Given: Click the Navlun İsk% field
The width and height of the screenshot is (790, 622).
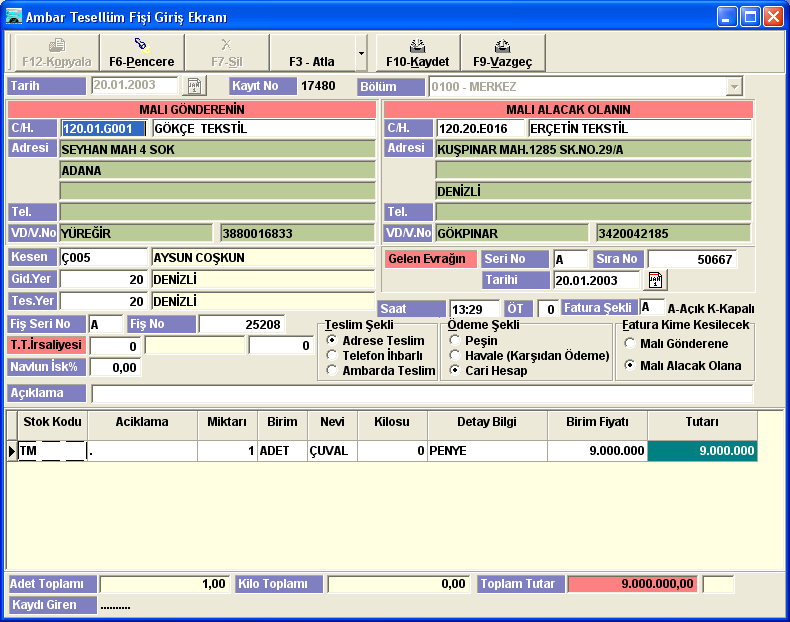Looking at the screenshot, I should click(x=115, y=367).
